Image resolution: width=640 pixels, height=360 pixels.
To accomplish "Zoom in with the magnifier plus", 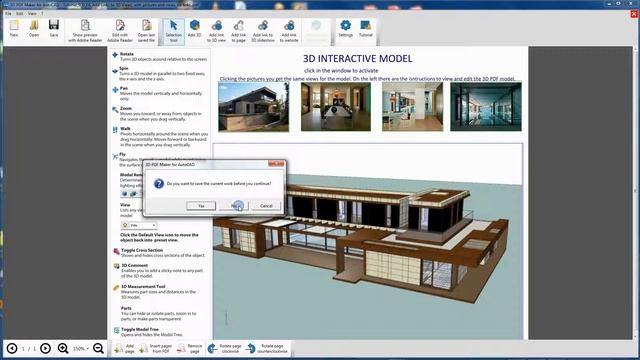I will 63,349.
